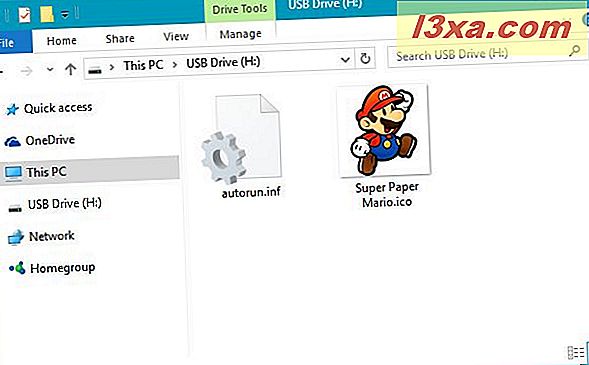Switch to details view icon at bottom right
Screen dimensions: 589x365
[x=575, y=353]
